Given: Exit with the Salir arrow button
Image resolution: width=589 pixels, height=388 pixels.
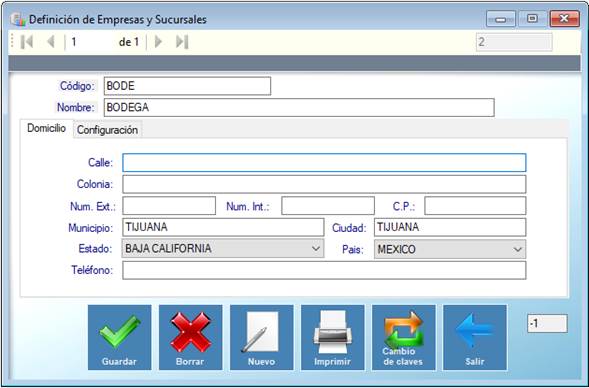Looking at the screenshot, I should pos(474,337).
